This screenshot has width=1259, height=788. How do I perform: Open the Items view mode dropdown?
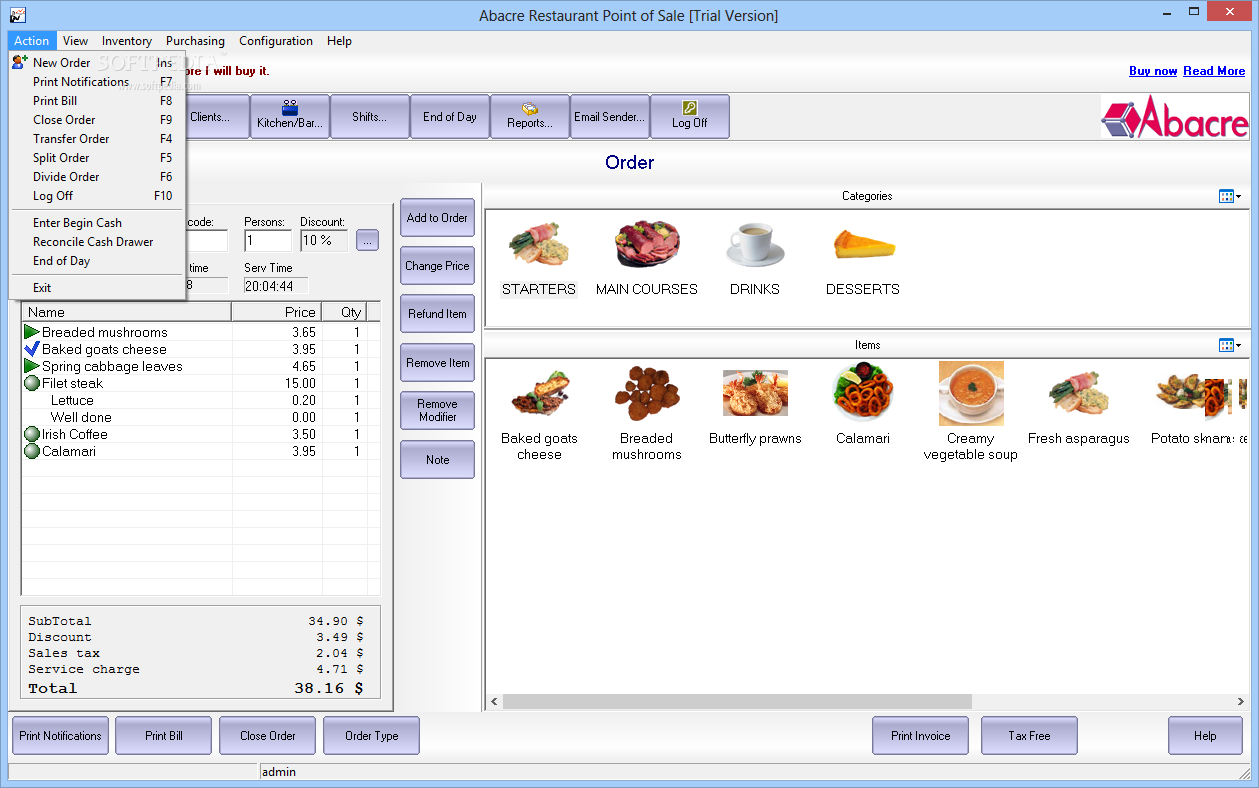point(1230,345)
